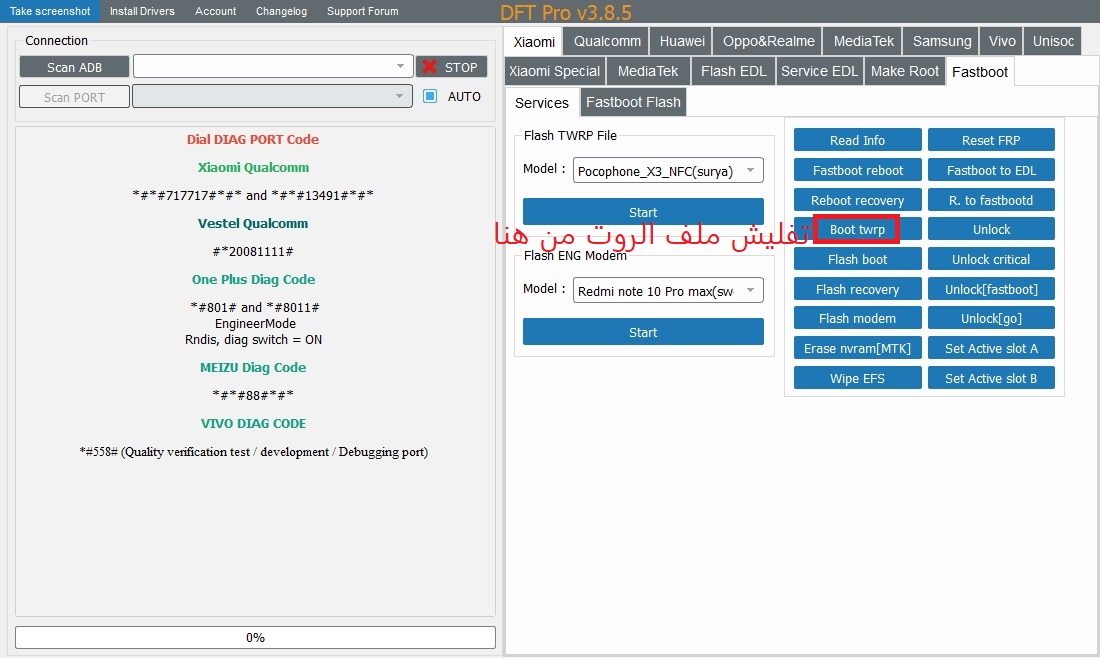The image size is (1100, 658).
Task: Click the Fastboot reboot button
Action: click(857, 170)
